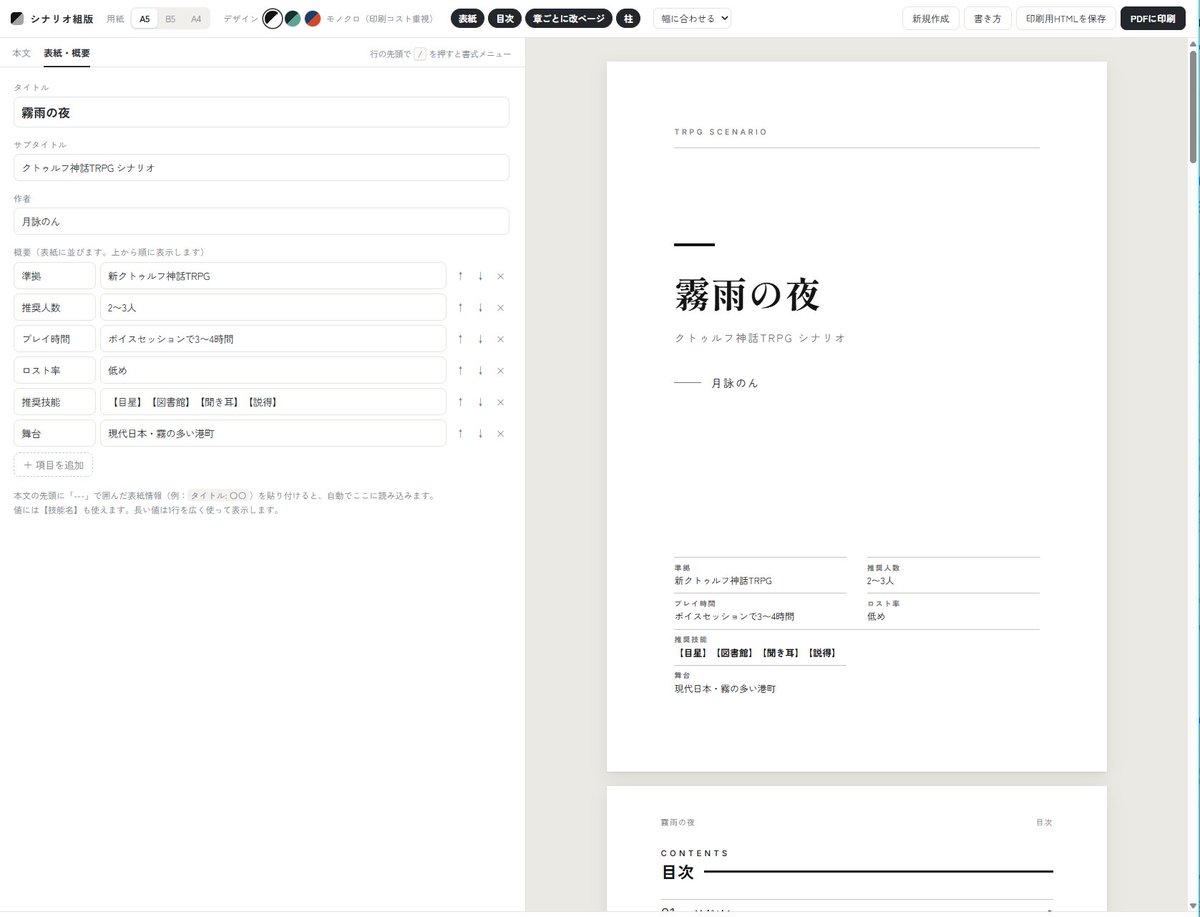
Task: Move the プレイ時間 row down
Action: (480, 339)
